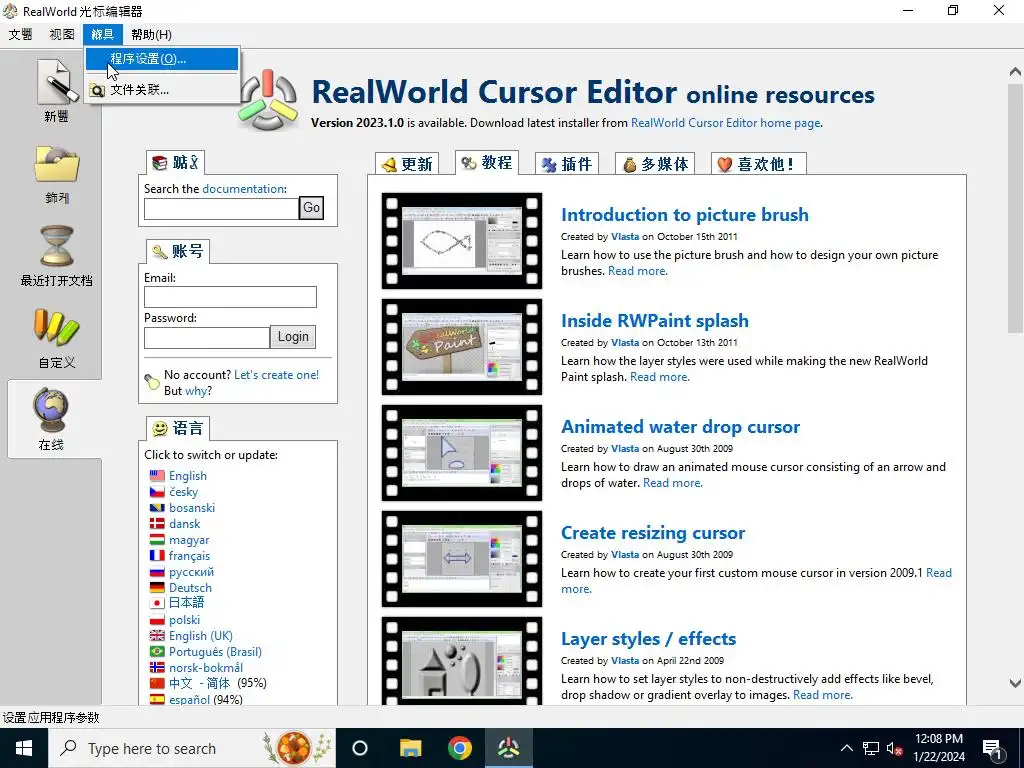Screen dimensions: 1024x768
Task: Click inside the Email field
Action: click(x=230, y=297)
